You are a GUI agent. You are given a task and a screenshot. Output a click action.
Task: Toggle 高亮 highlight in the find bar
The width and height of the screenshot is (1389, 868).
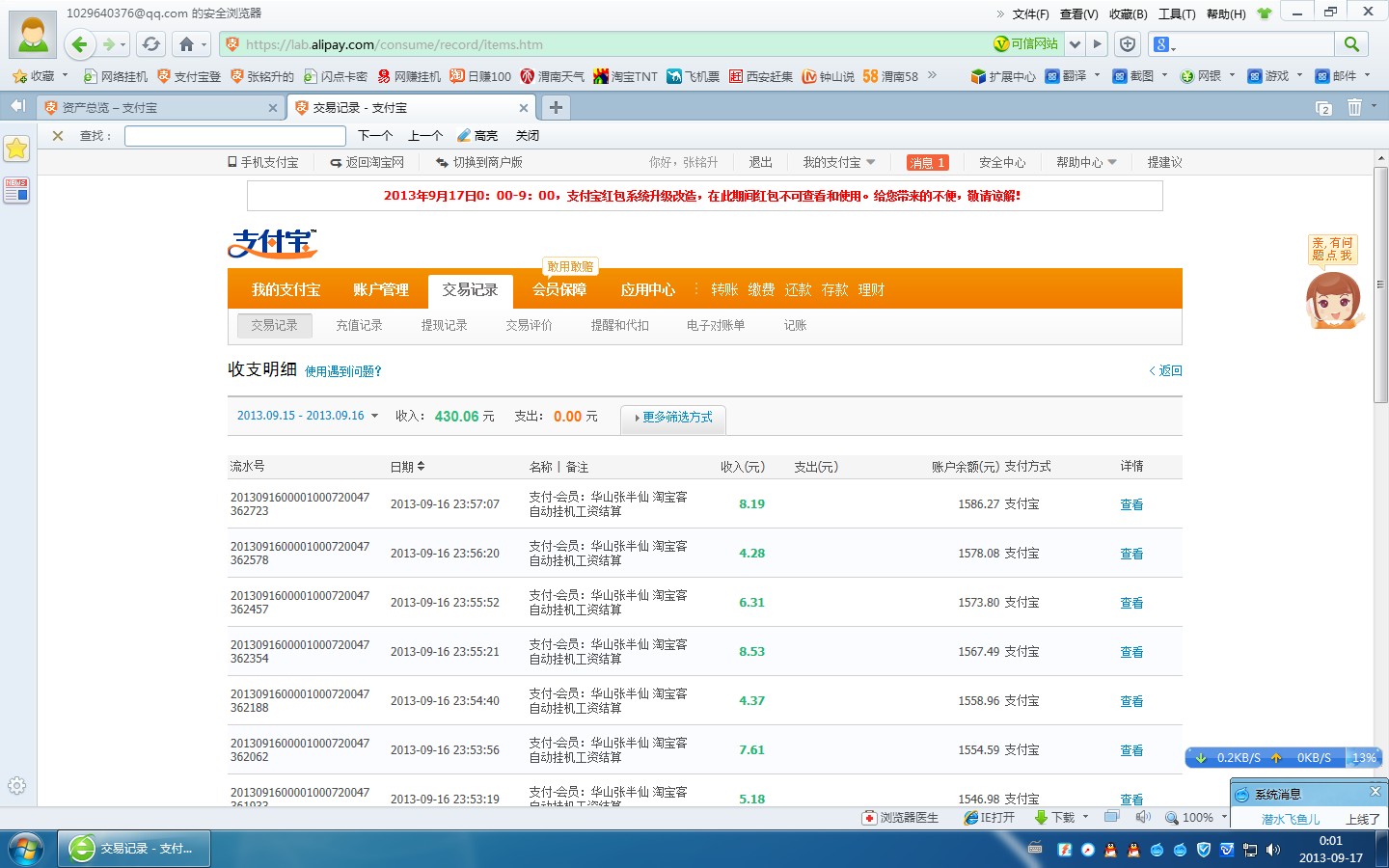[477, 136]
